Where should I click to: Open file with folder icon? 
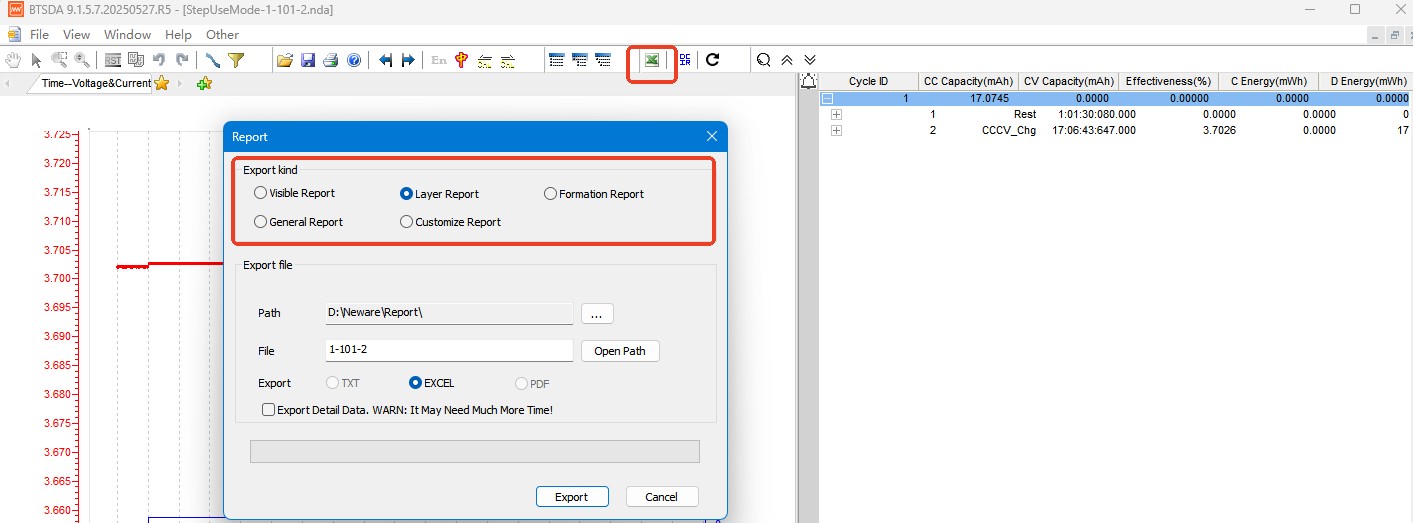point(285,60)
